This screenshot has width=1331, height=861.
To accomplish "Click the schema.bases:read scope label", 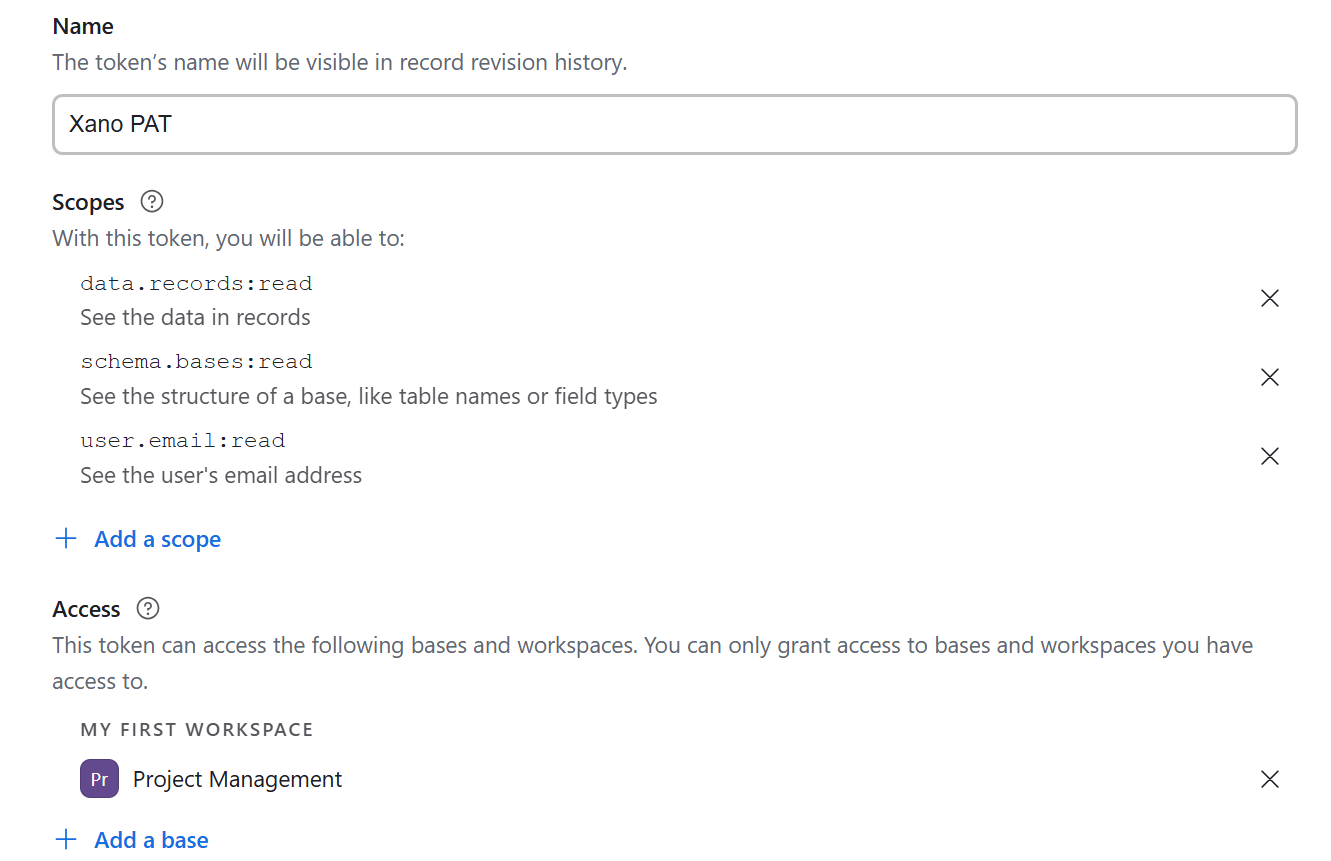I will click(x=196, y=362).
